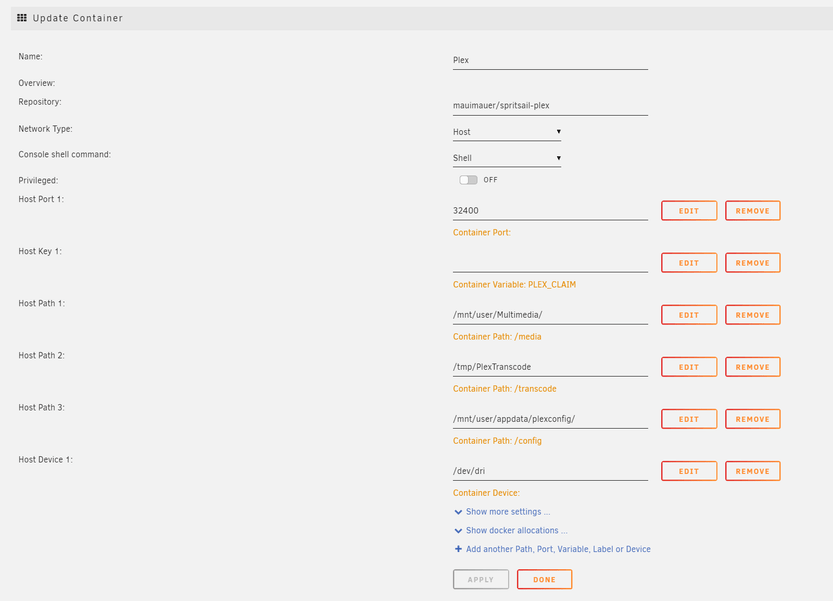
Task: Edit the PLEX_CLAIM Host Key 1
Action: pyautogui.click(x=689, y=263)
